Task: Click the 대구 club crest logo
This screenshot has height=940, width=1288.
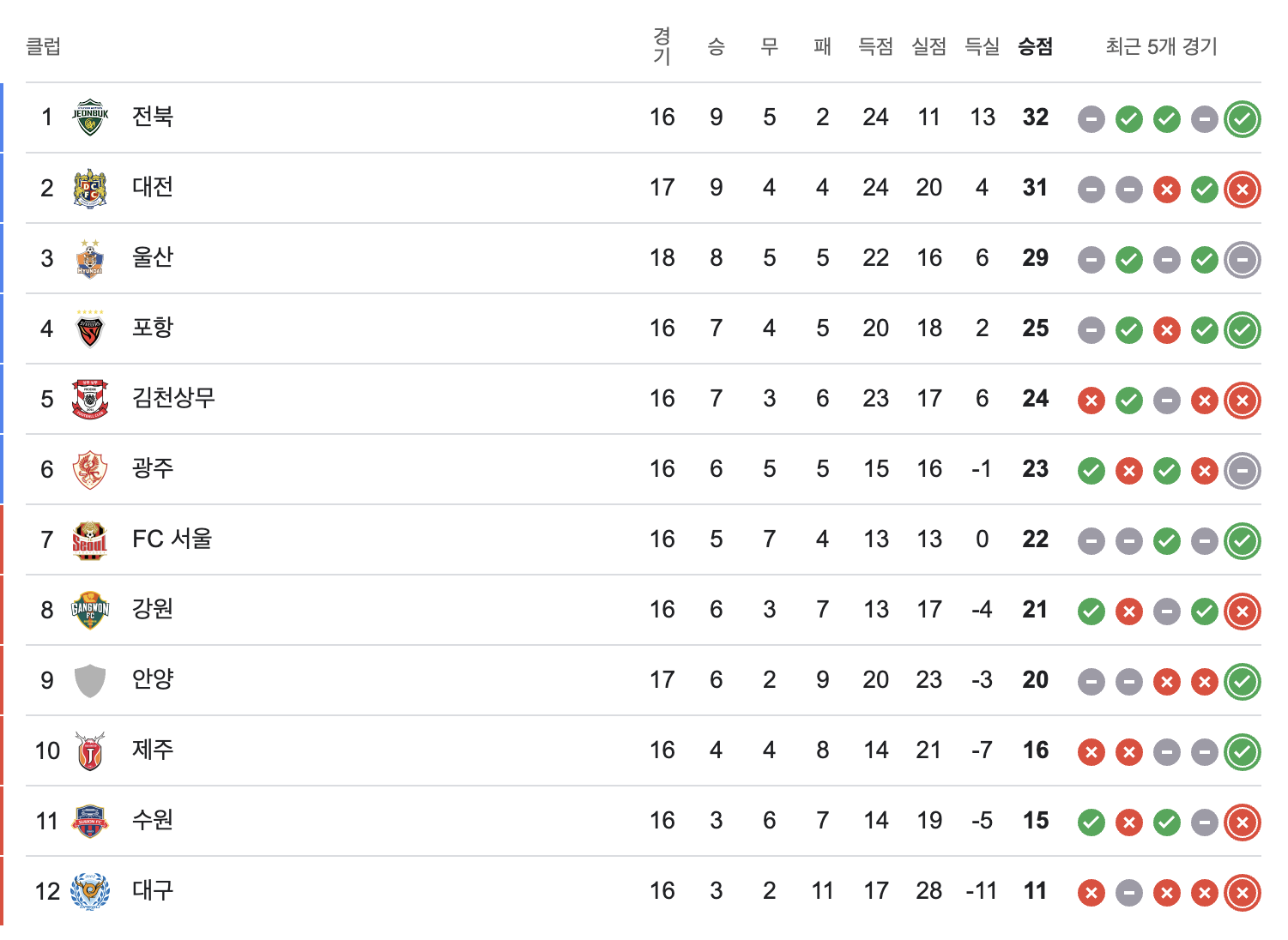Action: tap(90, 891)
